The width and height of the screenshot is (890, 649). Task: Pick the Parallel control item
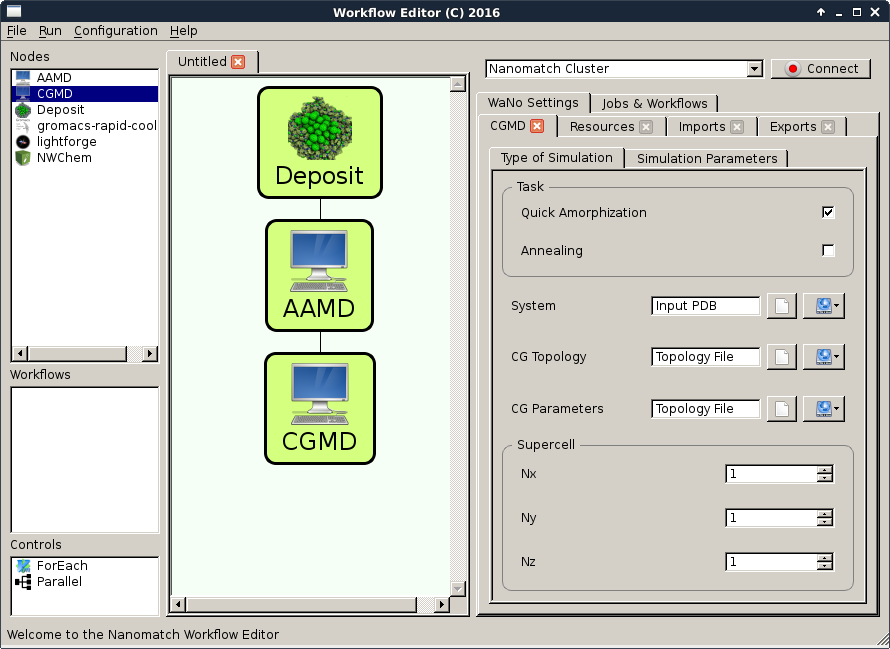click(x=59, y=582)
